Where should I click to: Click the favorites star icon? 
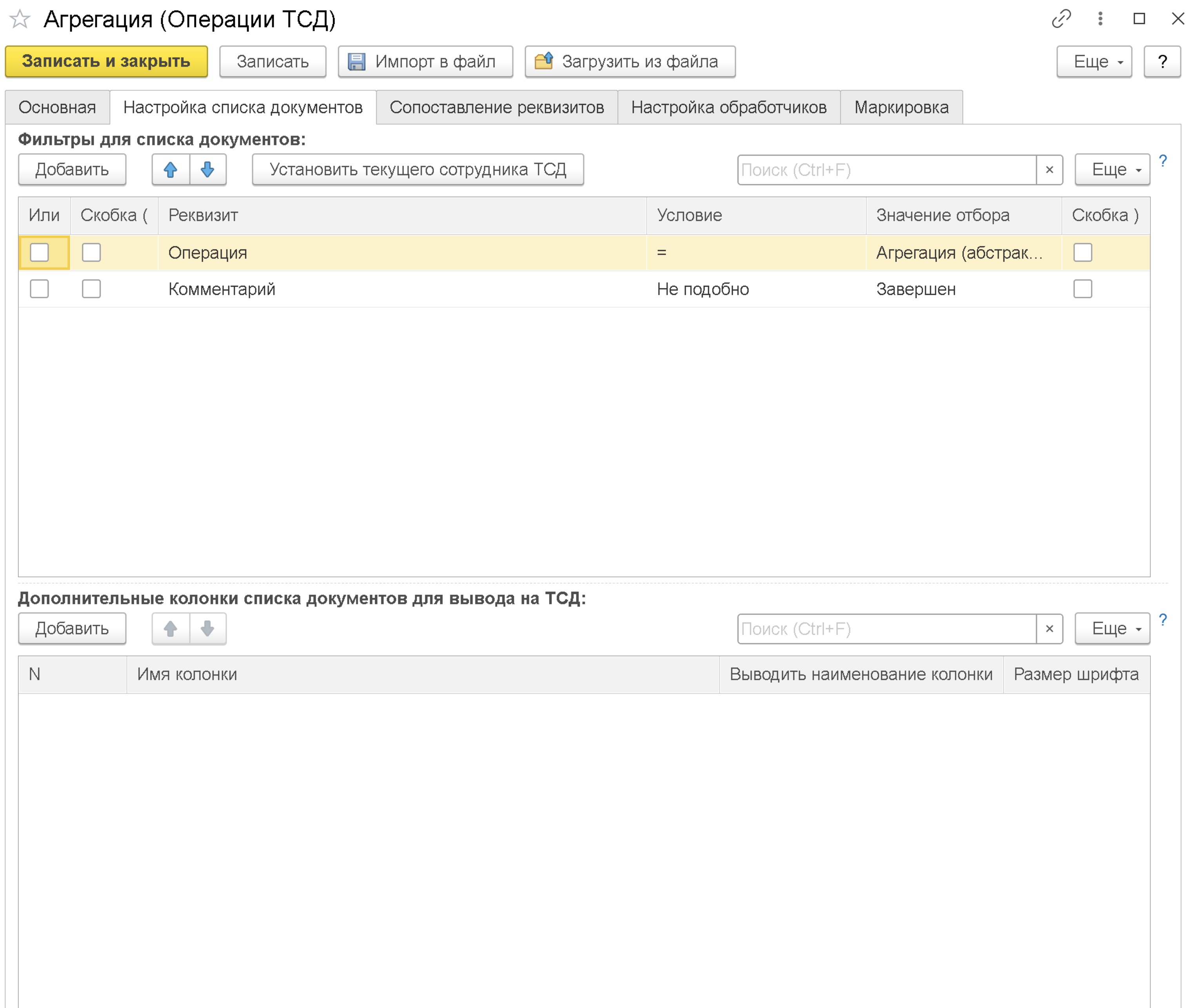coord(20,19)
